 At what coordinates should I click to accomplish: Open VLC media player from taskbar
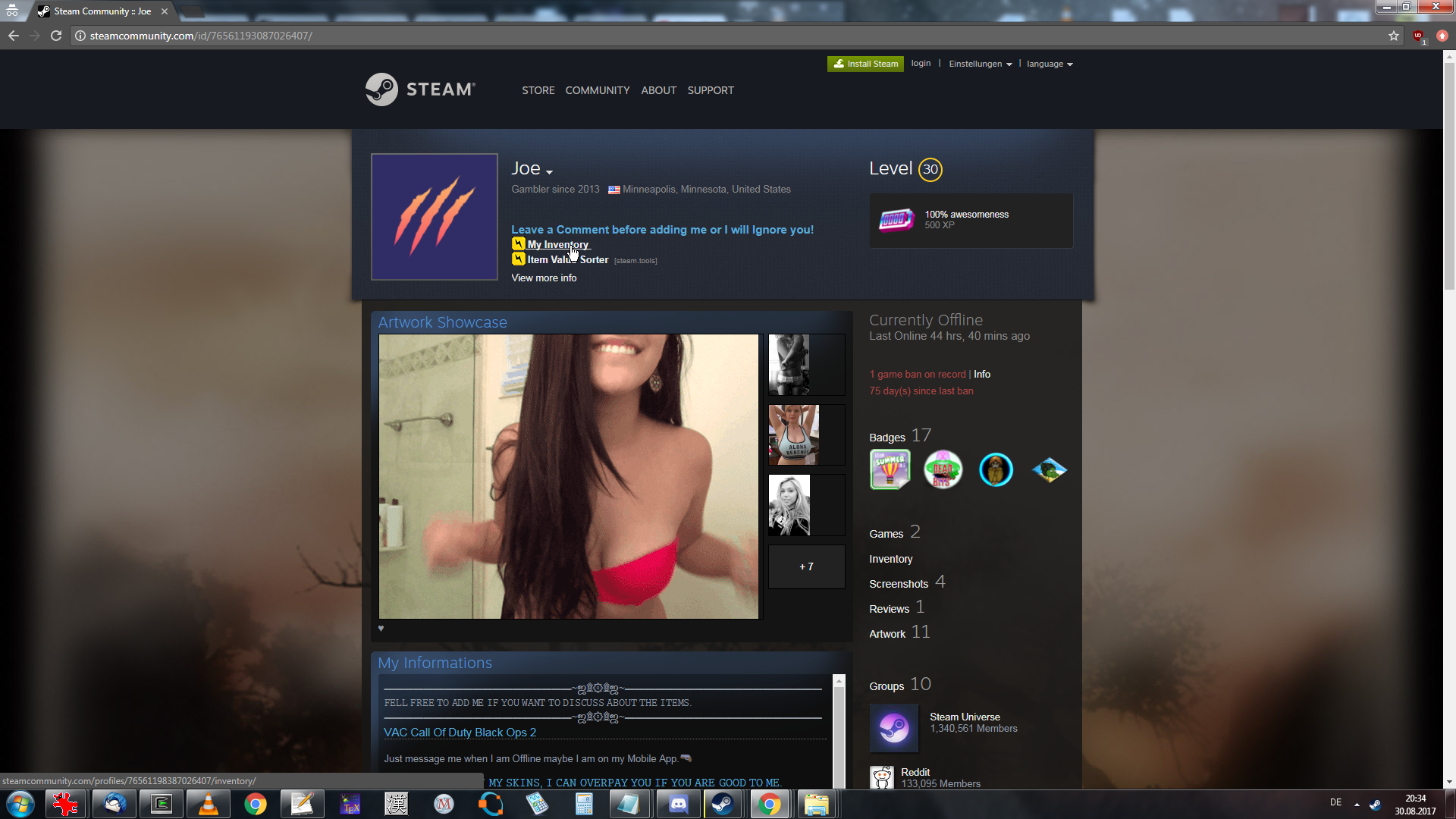pyautogui.click(x=208, y=804)
